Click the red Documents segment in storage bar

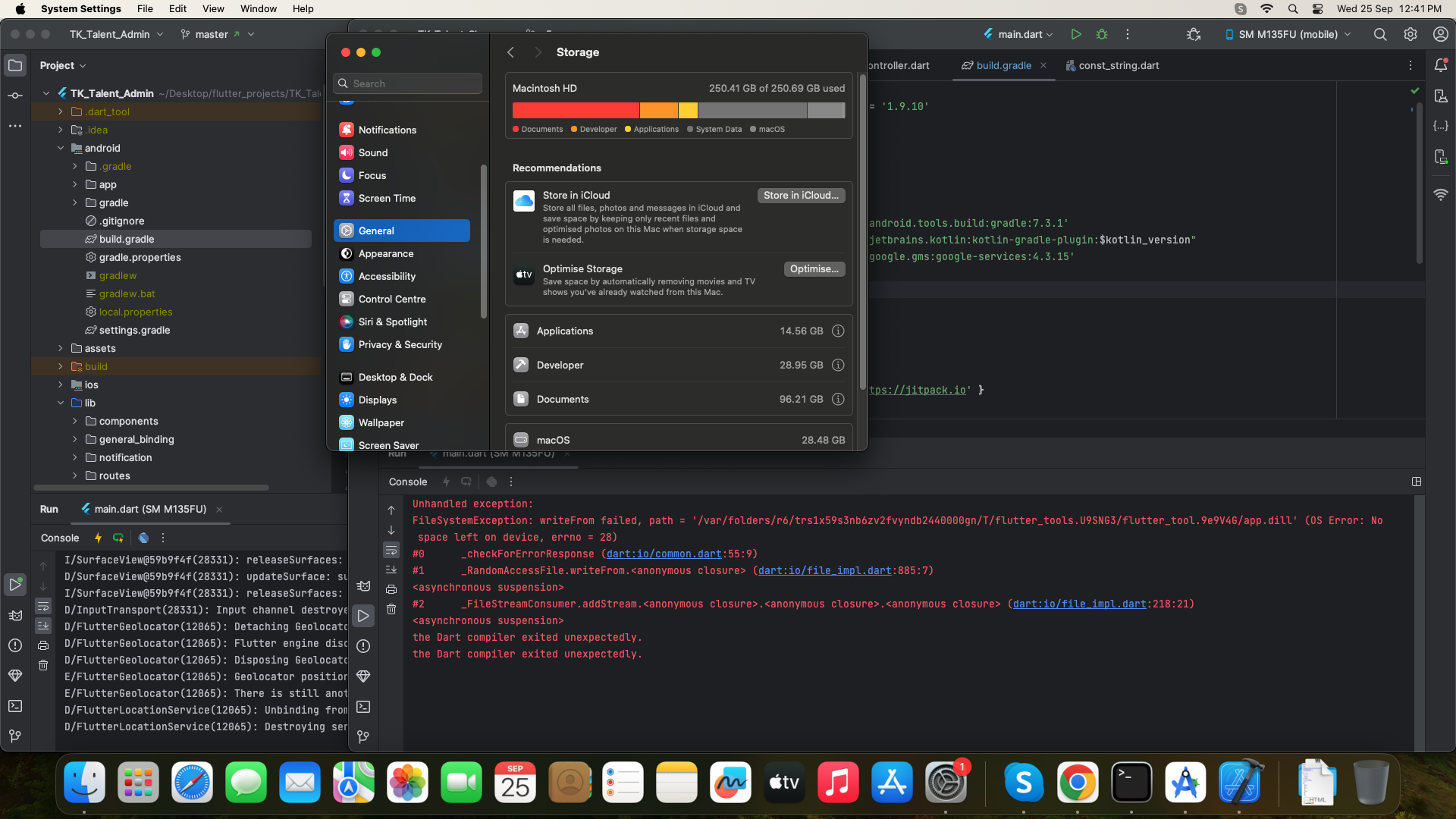(576, 111)
